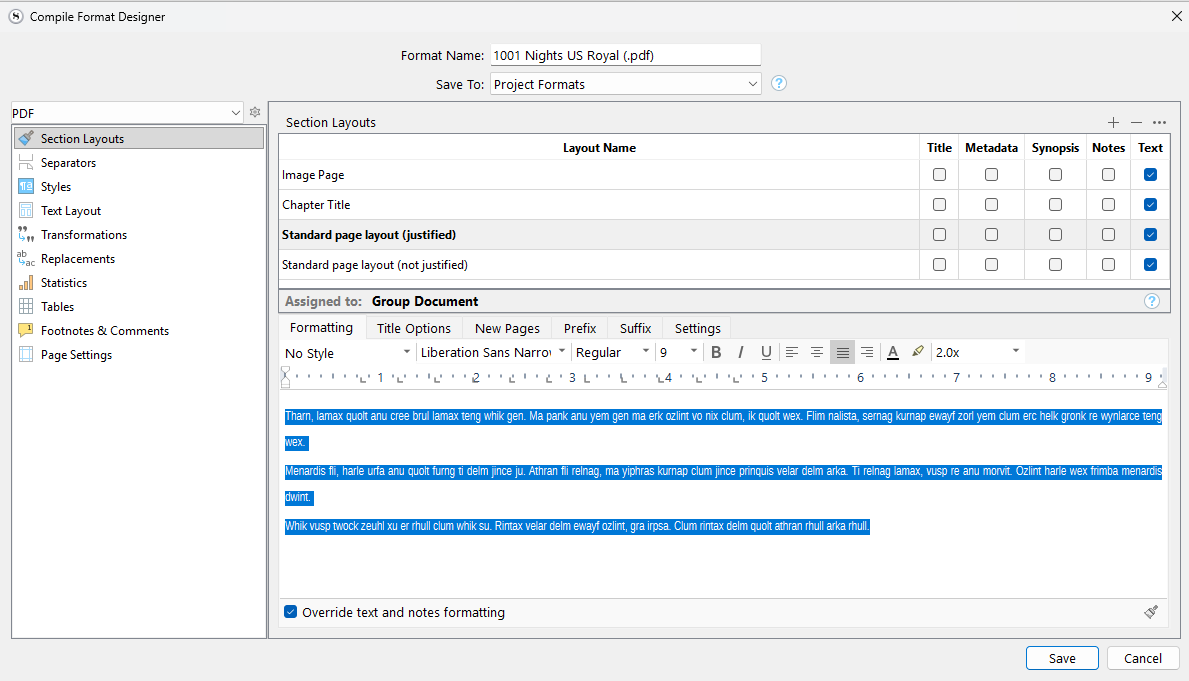Click the Cancel button
1189x681 pixels.
pos(1143,658)
